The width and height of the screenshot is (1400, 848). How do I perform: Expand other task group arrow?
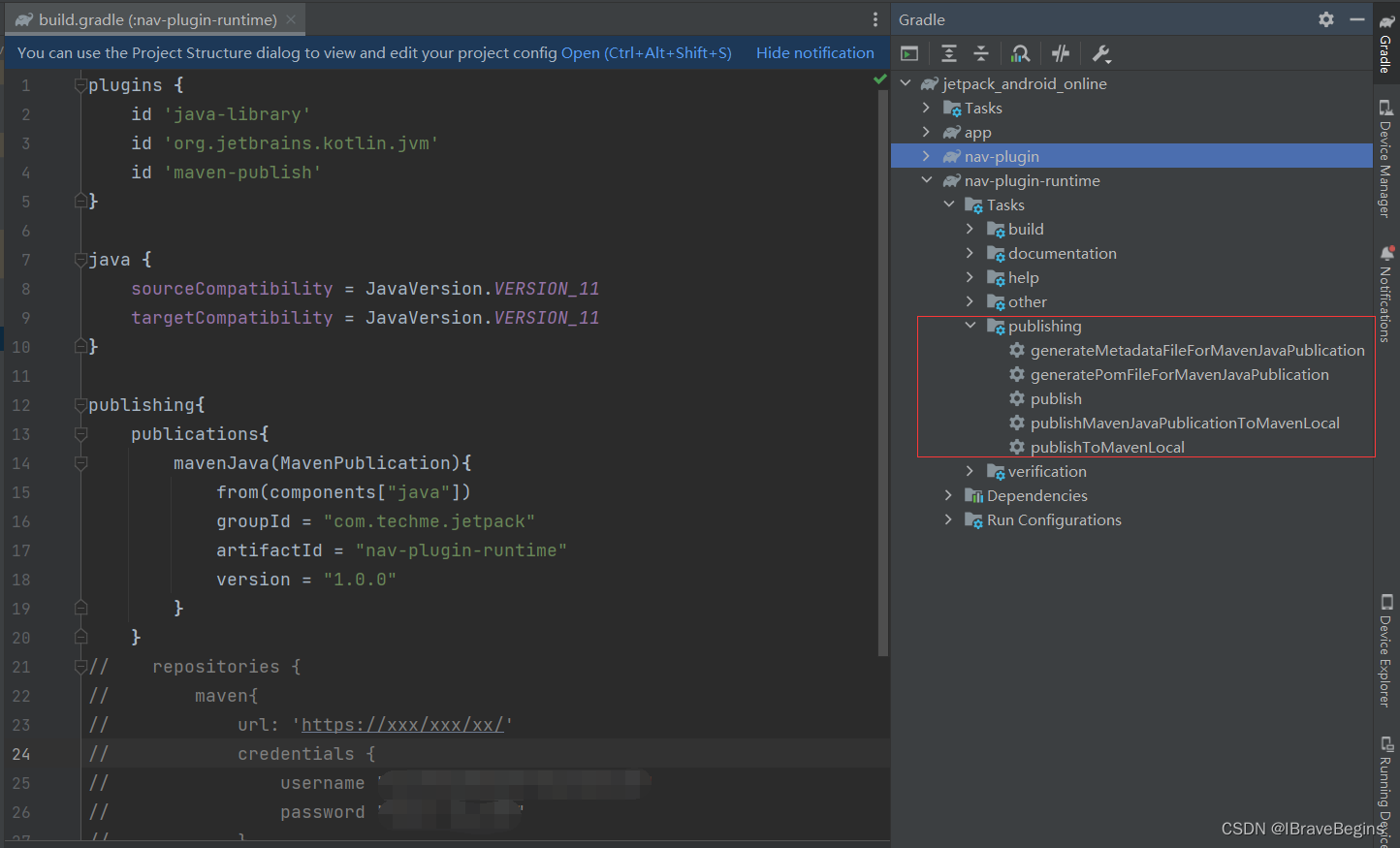coord(970,301)
